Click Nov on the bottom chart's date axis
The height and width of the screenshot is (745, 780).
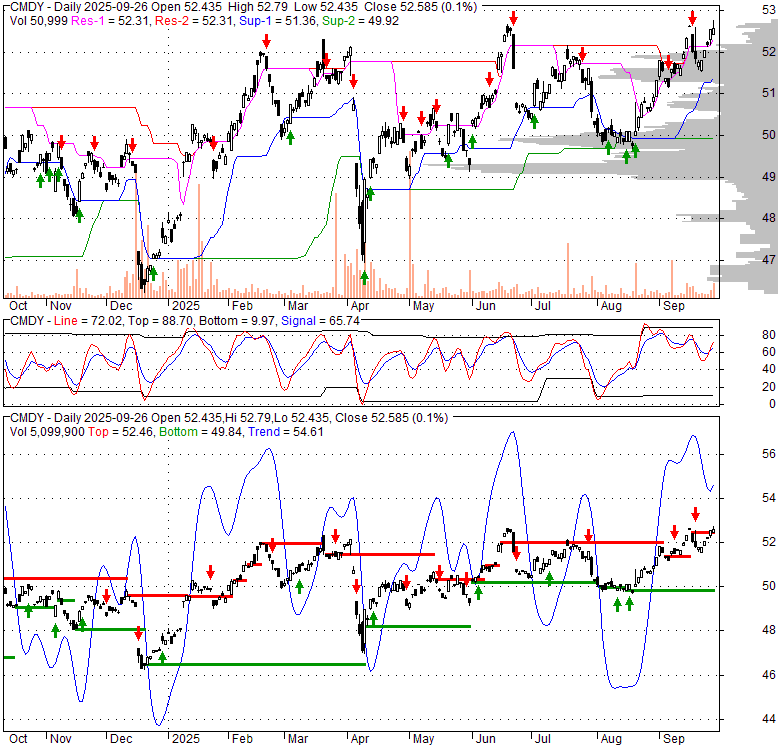(x=61, y=739)
